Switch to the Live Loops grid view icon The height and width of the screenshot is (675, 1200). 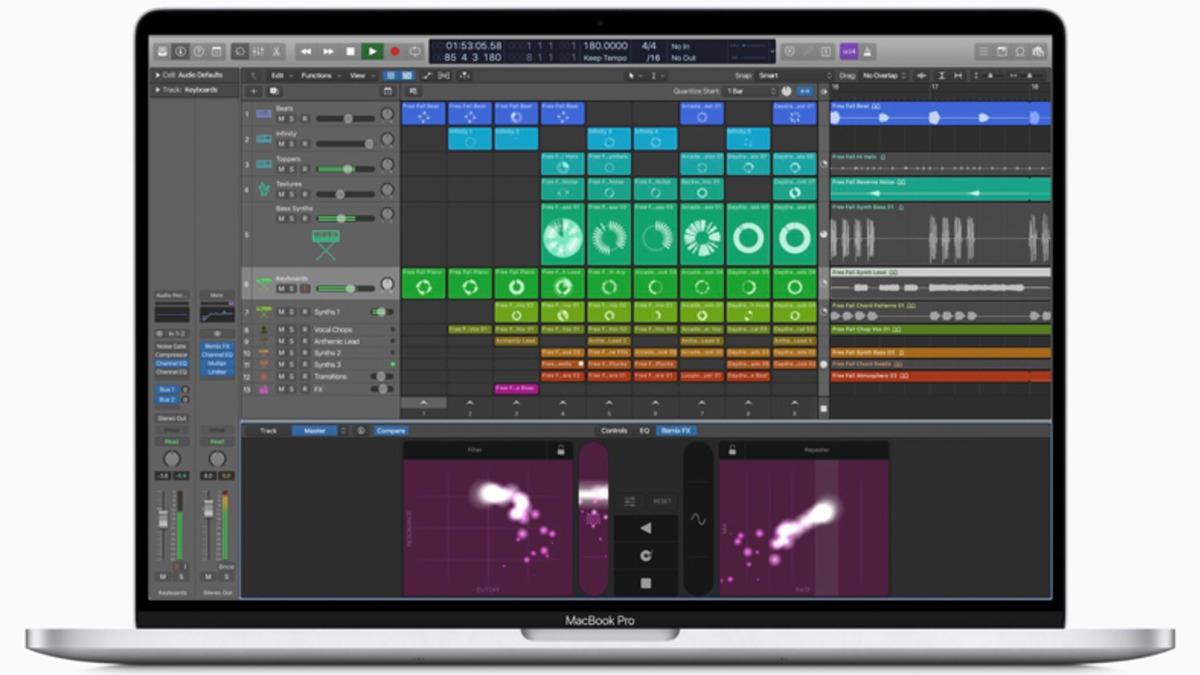[x=391, y=77]
